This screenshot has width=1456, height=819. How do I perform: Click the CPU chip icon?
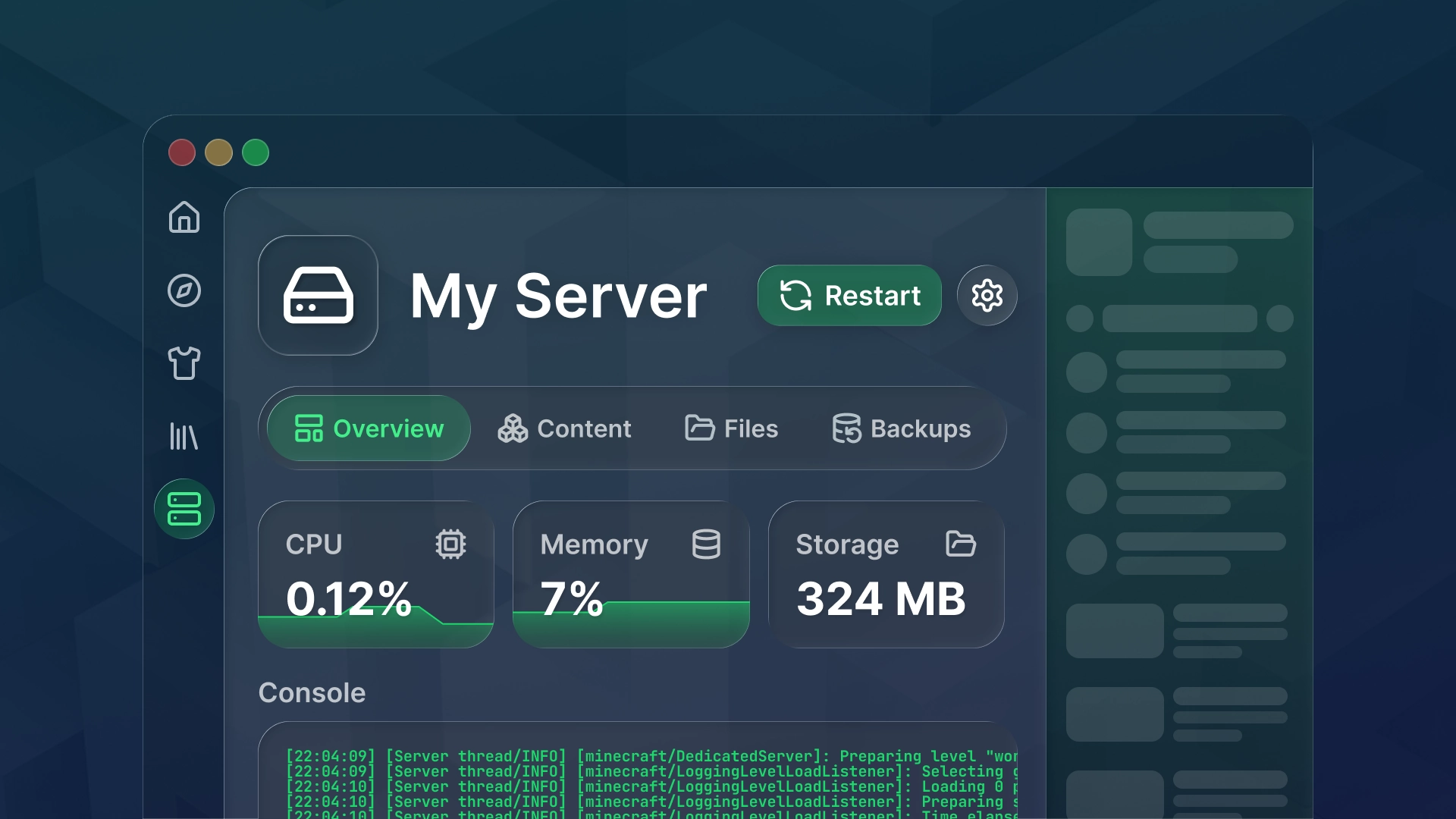pyautogui.click(x=450, y=544)
